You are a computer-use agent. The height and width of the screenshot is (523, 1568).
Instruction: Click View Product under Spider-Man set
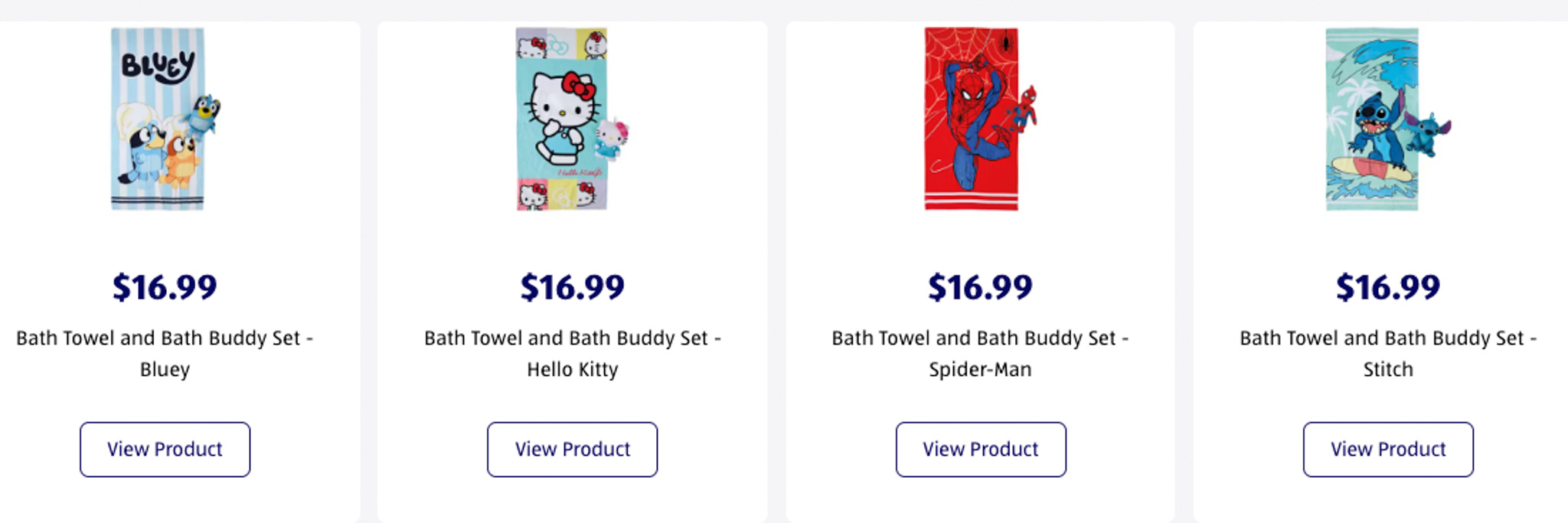[981, 449]
